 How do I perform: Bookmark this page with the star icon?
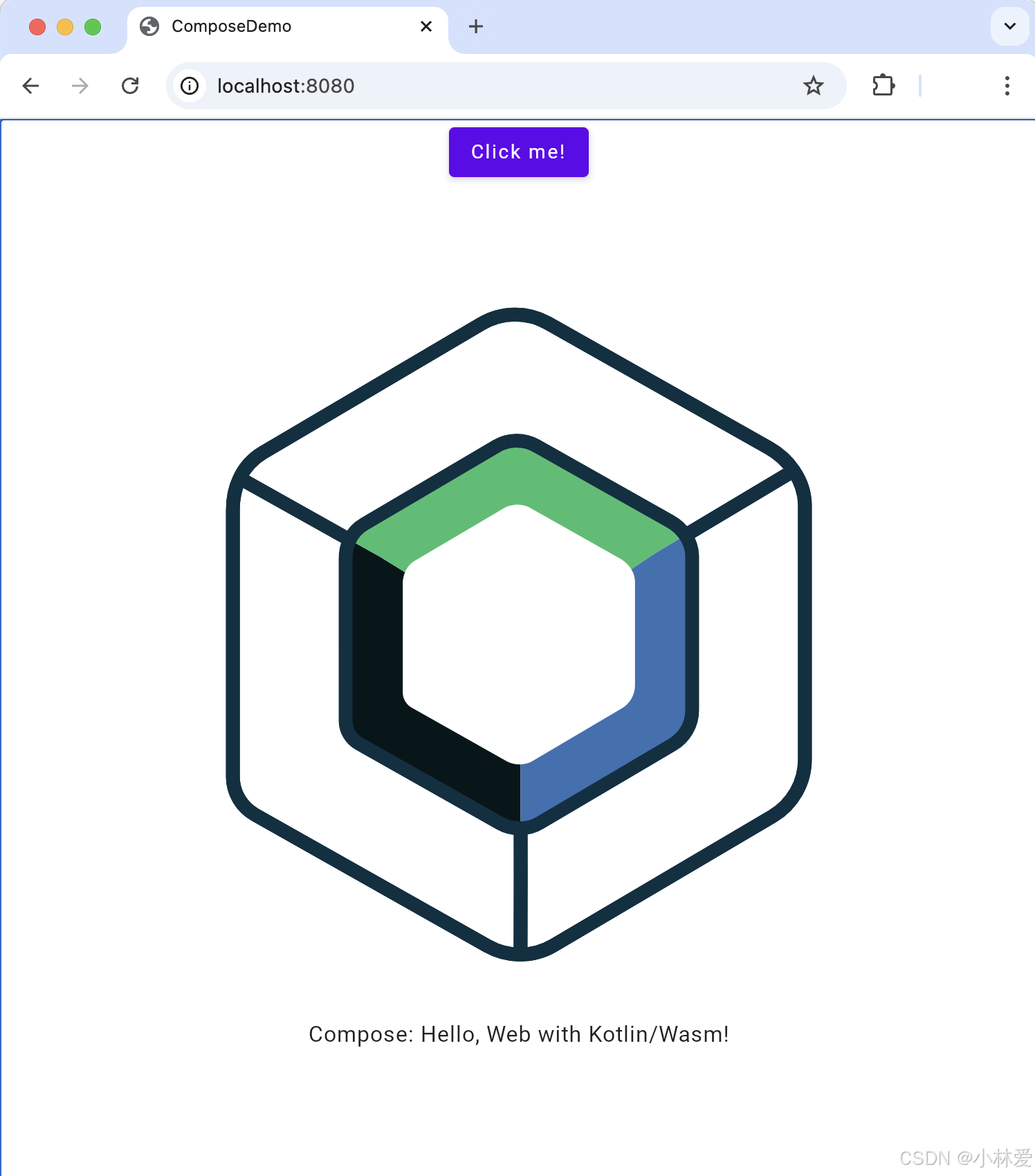tap(814, 86)
